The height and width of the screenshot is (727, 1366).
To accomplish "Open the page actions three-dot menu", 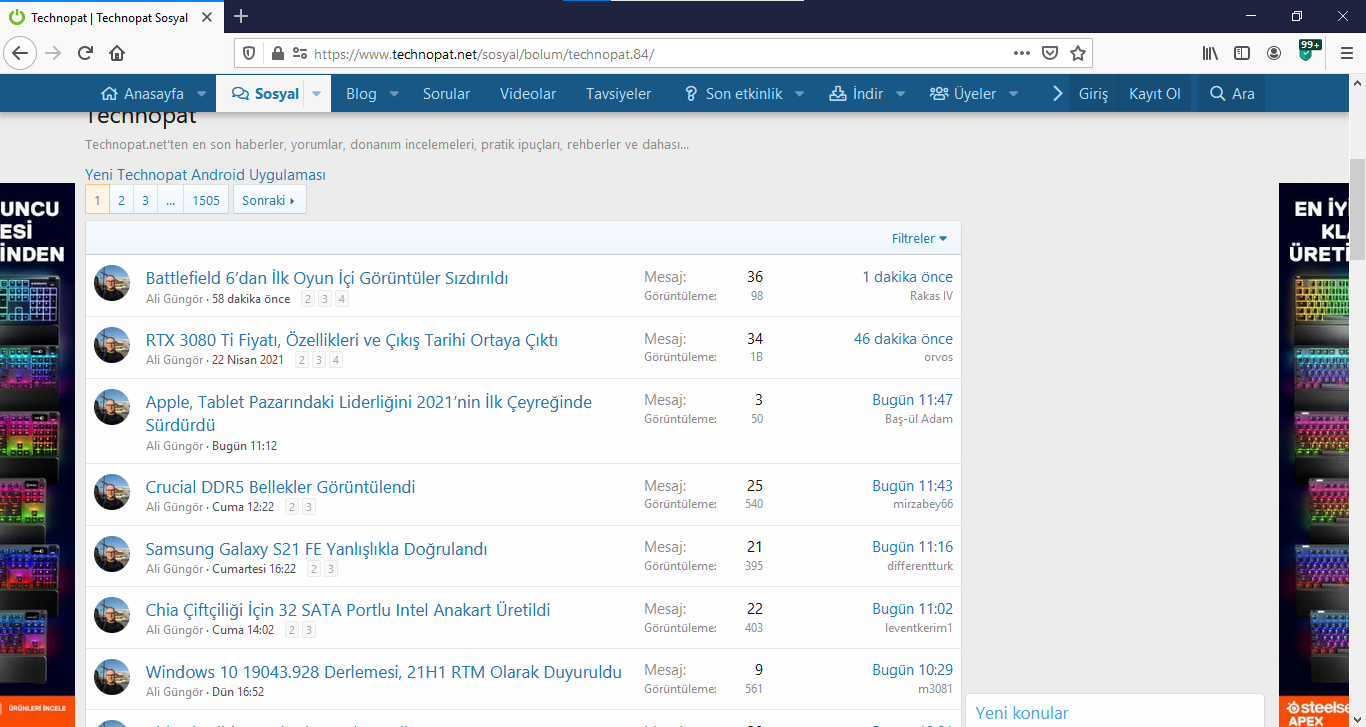I will (1021, 53).
